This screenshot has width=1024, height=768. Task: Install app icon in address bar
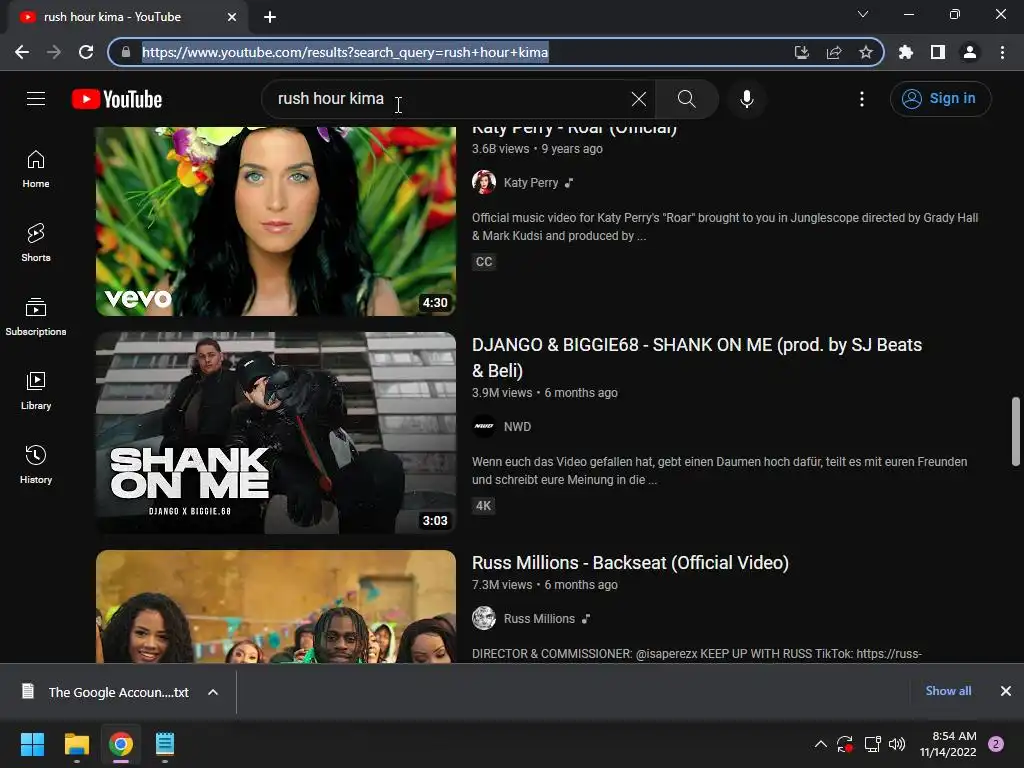801,52
